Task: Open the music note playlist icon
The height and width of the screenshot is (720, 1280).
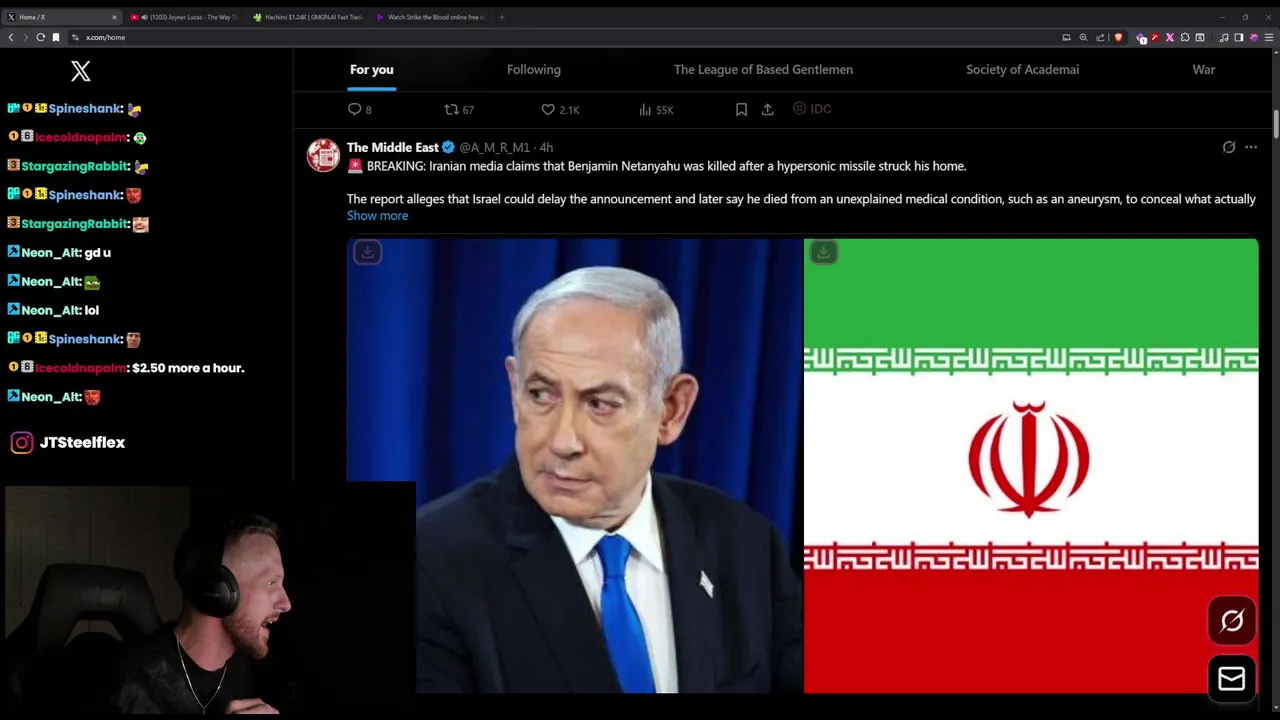Action: tap(1224, 37)
